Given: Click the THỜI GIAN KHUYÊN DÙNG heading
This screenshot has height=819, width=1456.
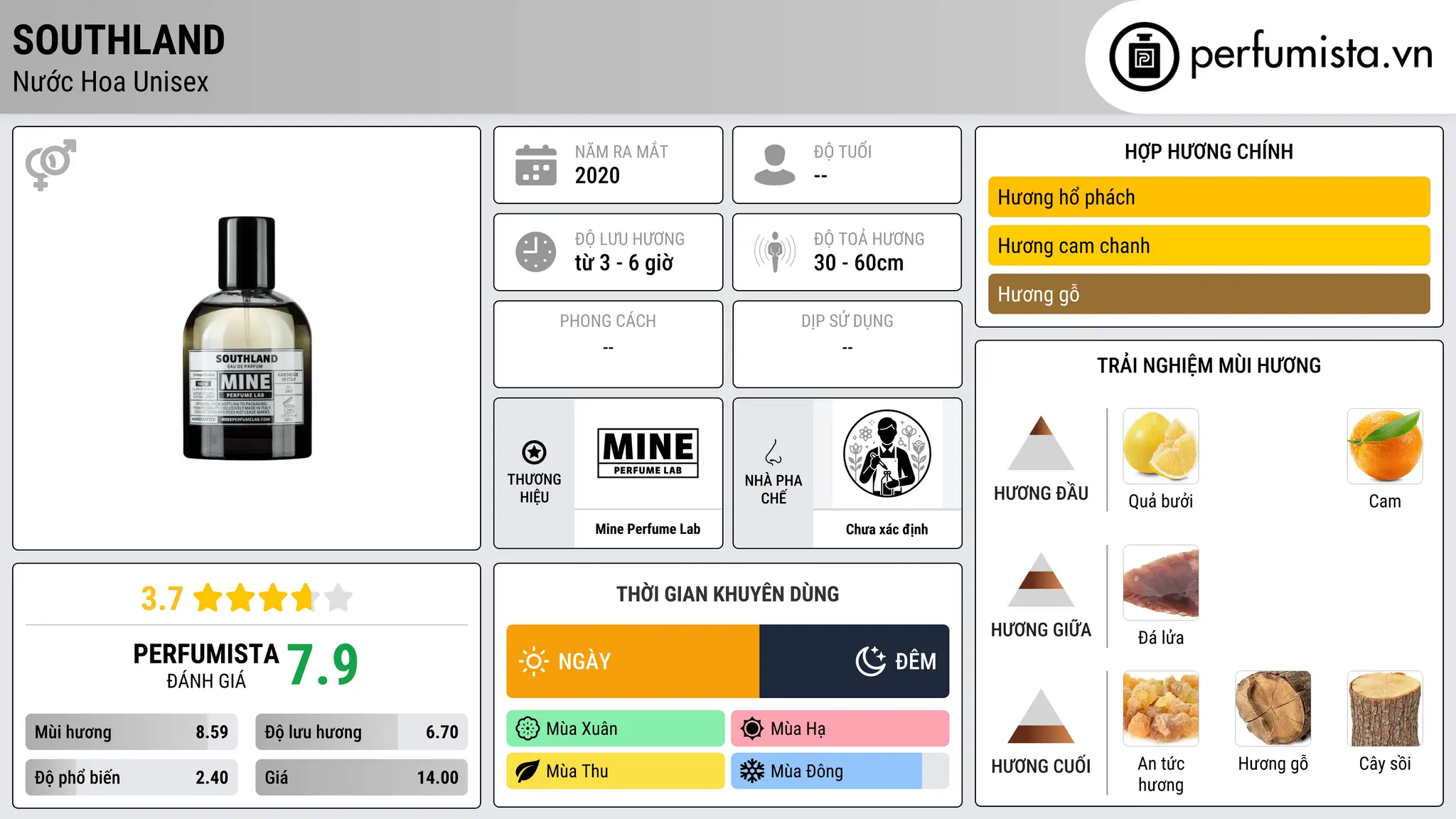Looking at the screenshot, I should coord(728,594).
